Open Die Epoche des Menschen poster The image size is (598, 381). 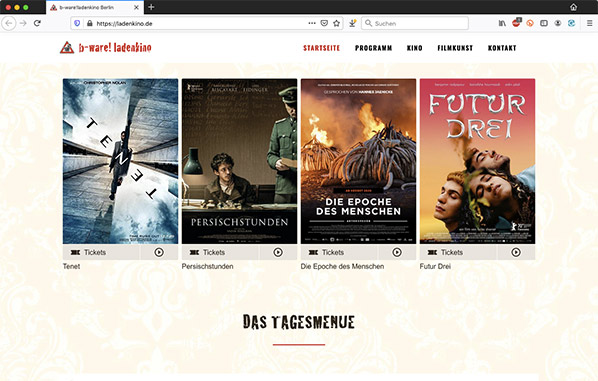point(358,161)
